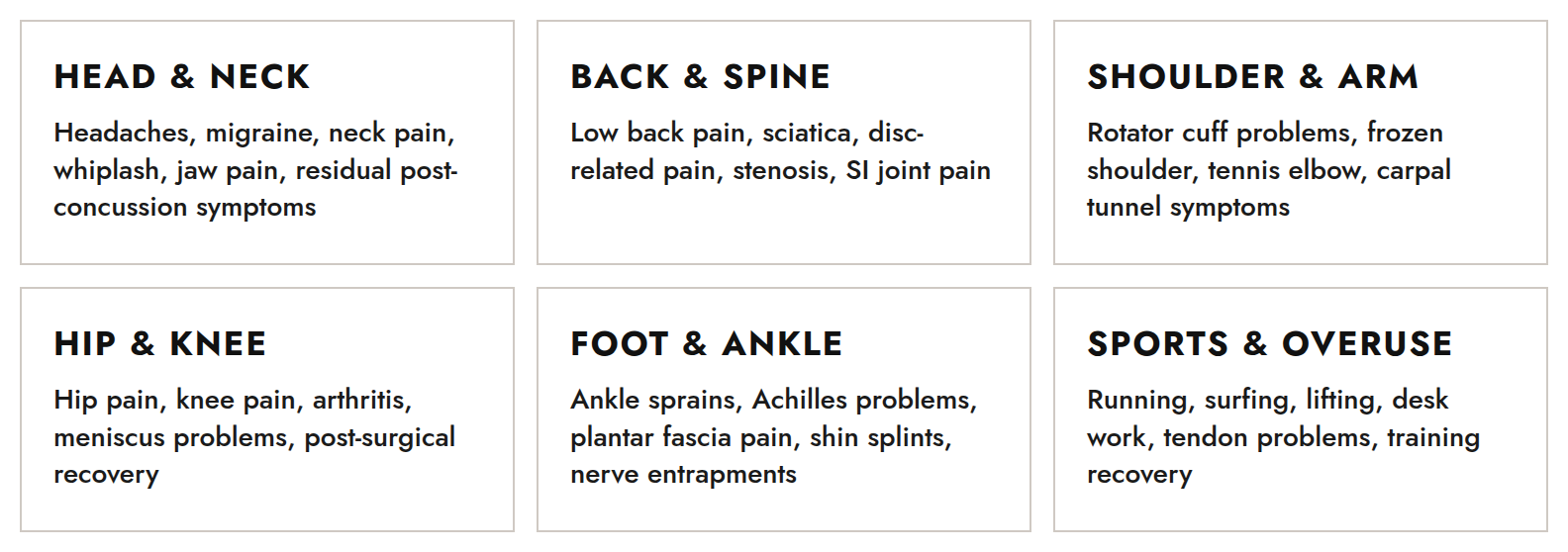1568x552 pixels.
Task: Click the HIP & KNEE heading
Action: [x=160, y=344]
